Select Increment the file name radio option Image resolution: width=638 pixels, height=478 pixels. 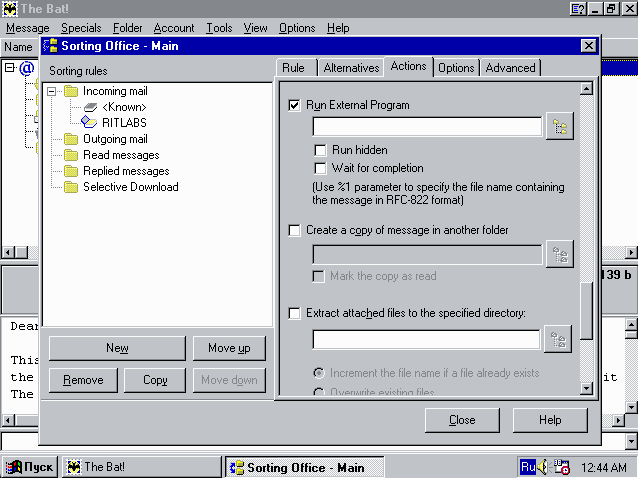pos(319,373)
